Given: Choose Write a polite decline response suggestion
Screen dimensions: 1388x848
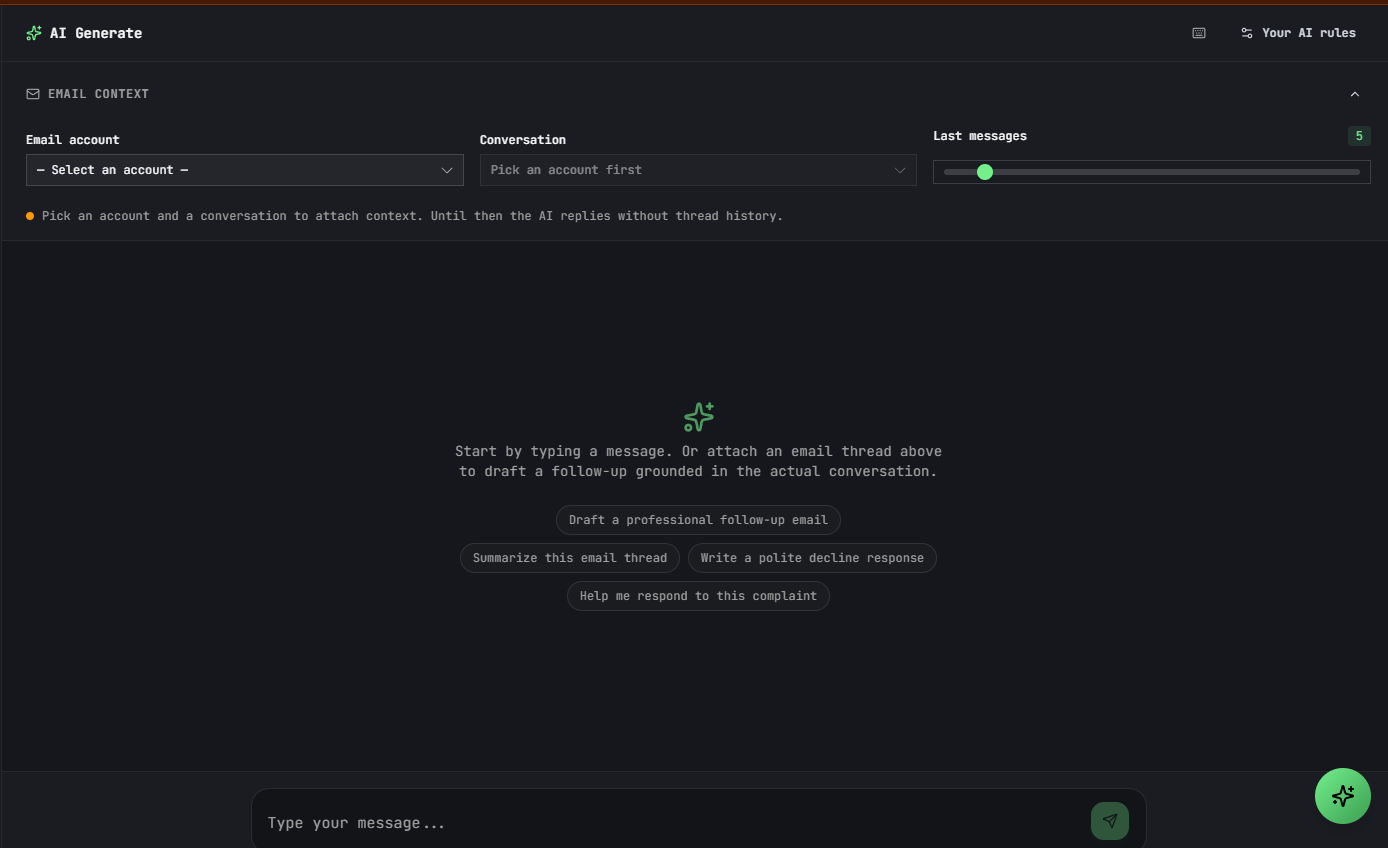Looking at the screenshot, I should tap(812, 558).
